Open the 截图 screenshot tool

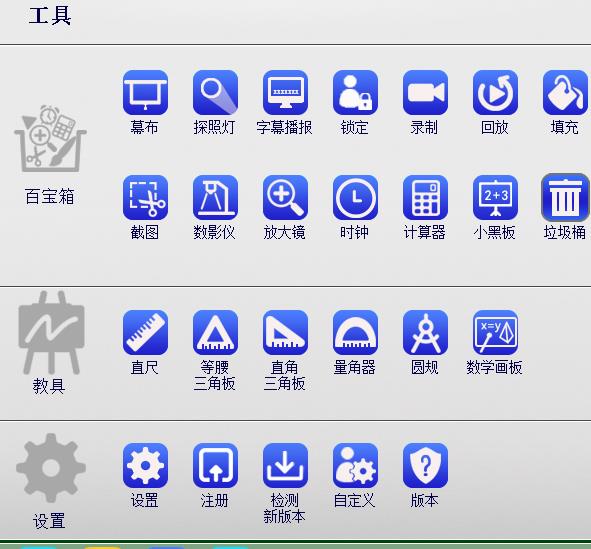(145, 197)
